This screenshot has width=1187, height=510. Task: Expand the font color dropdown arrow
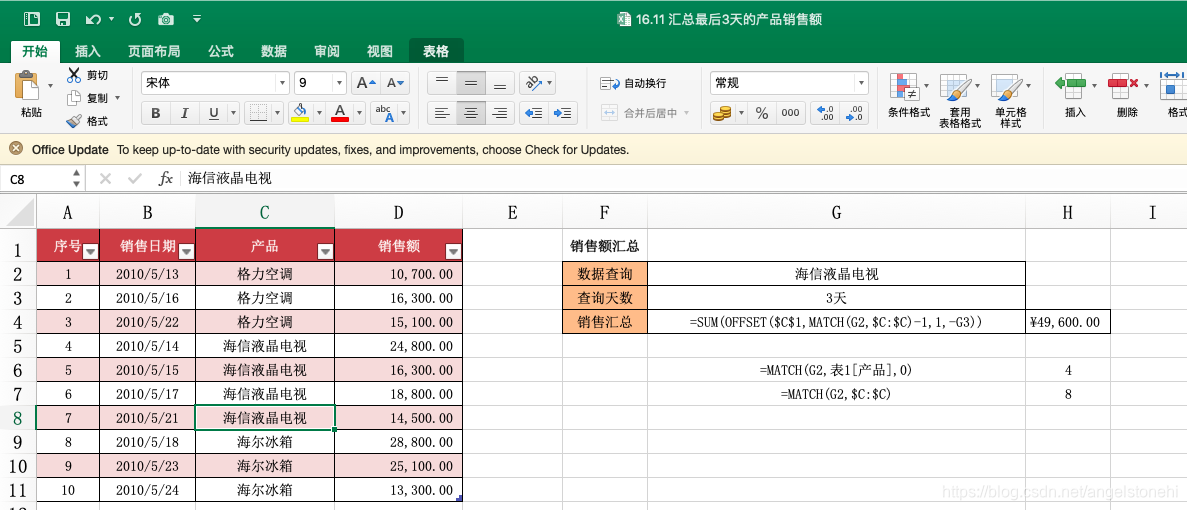click(x=360, y=114)
